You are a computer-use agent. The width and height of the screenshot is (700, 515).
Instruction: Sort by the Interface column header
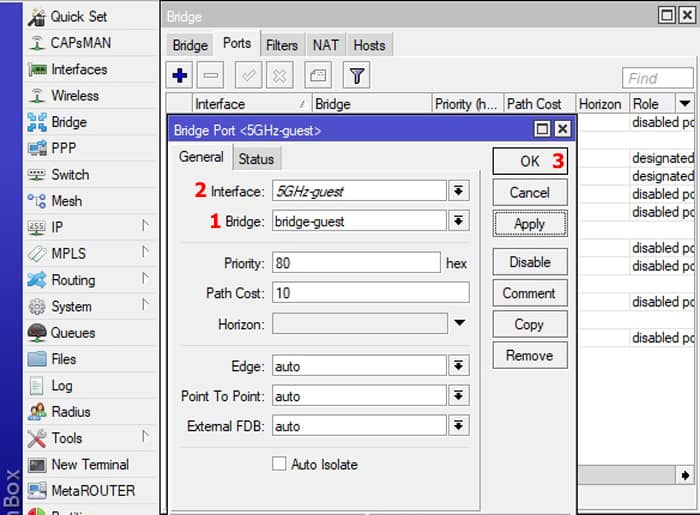coord(251,104)
